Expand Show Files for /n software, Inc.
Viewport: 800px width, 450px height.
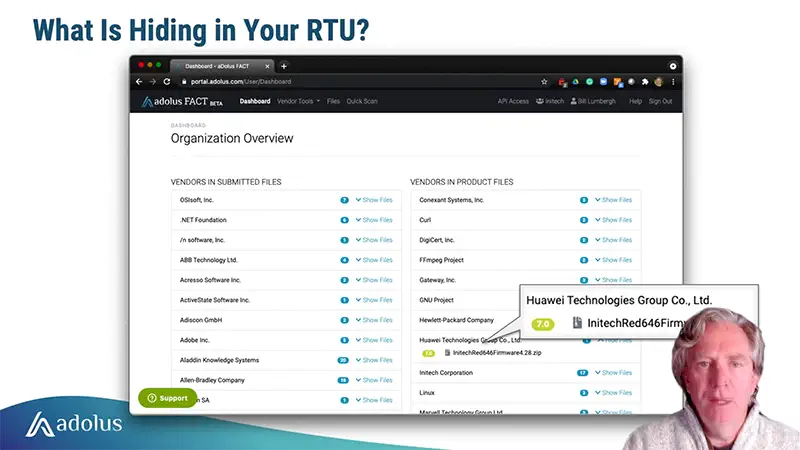pos(374,240)
